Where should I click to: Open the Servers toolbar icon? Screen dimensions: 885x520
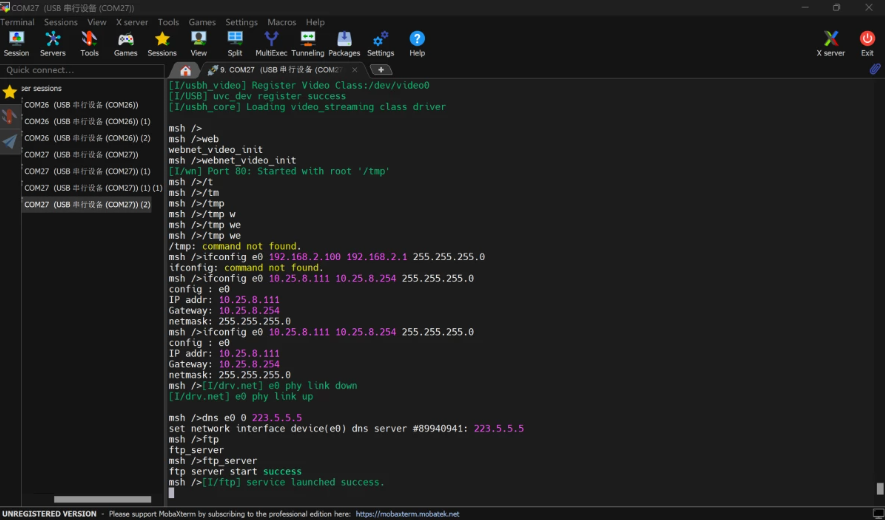[x=52, y=43]
